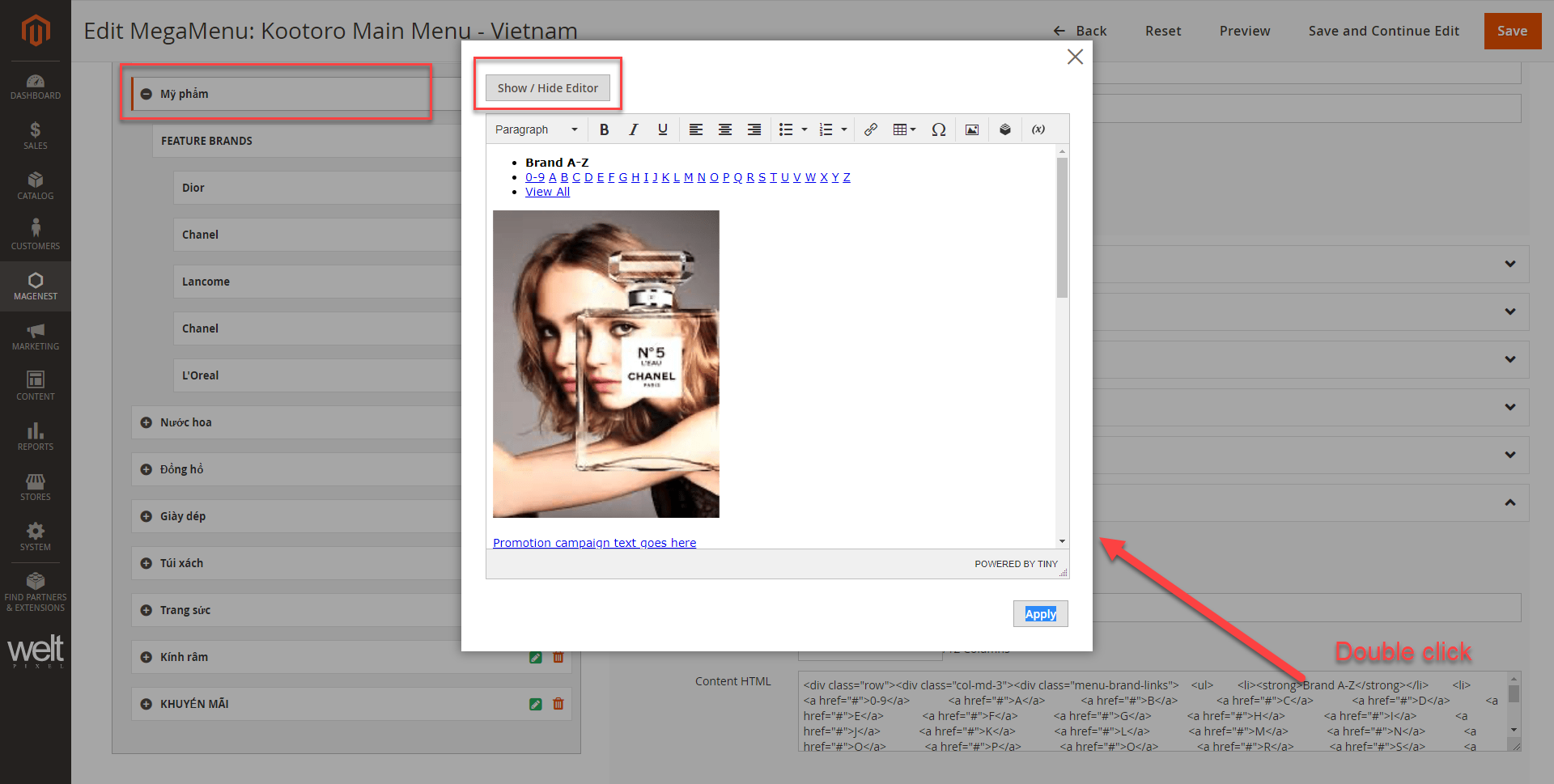Open numbered list style dropdown arrow

(844, 129)
